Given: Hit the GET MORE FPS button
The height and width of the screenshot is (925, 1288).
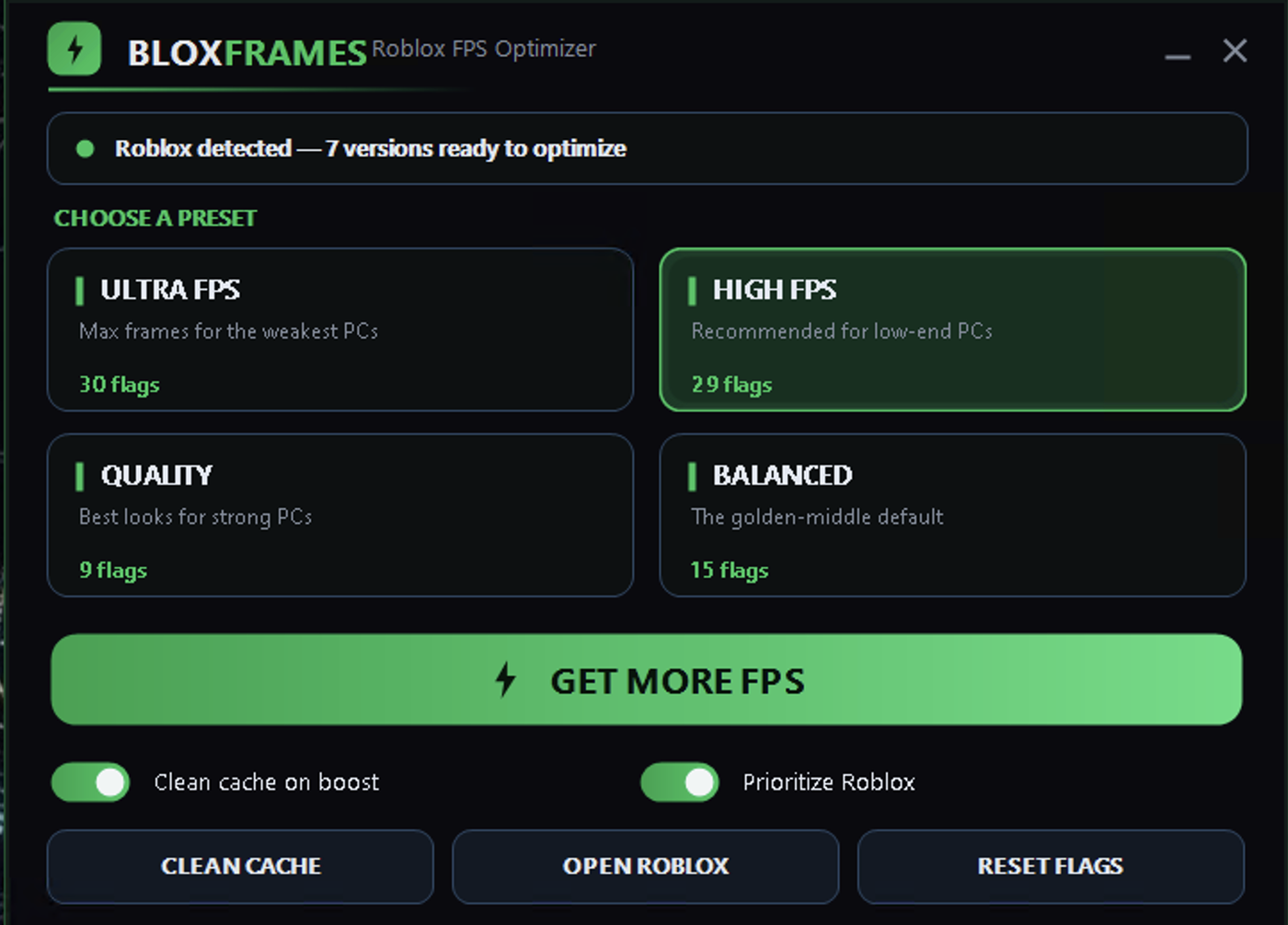Looking at the screenshot, I should tap(647, 679).
